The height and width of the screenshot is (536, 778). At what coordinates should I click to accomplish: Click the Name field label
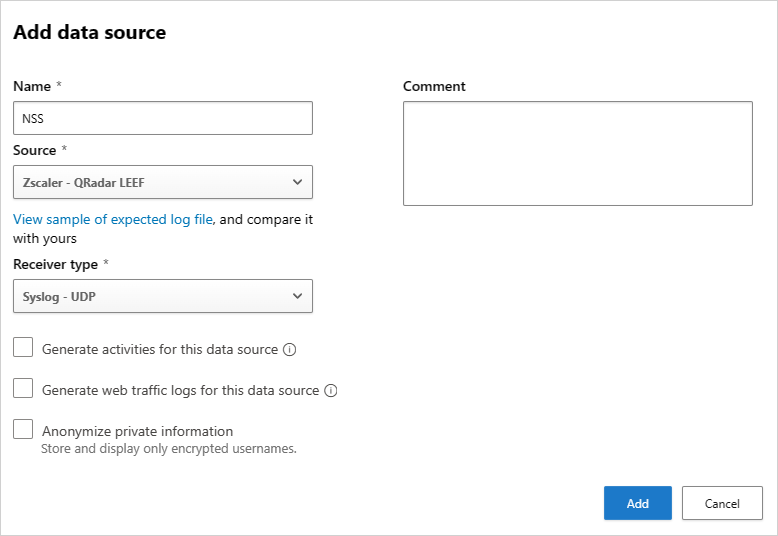coord(33,86)
